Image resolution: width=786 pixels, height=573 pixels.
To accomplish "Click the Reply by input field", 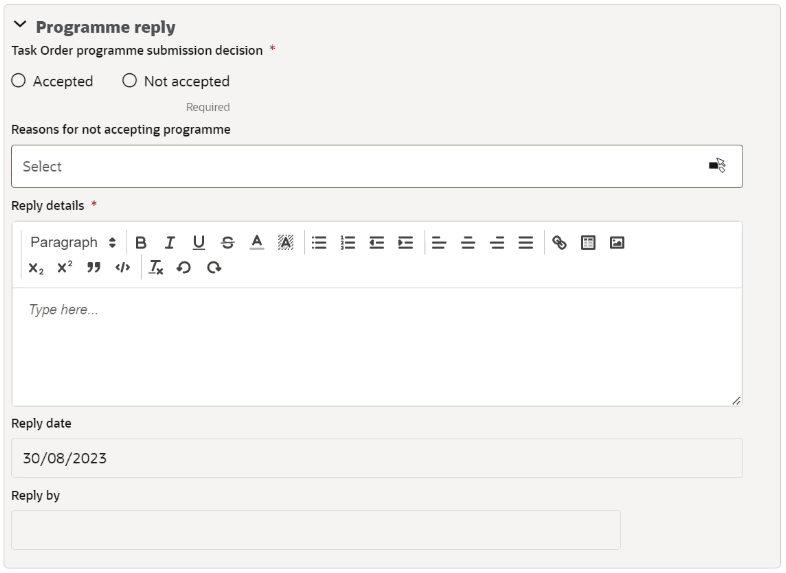I will pyautogui.click(x=316, y=530).
